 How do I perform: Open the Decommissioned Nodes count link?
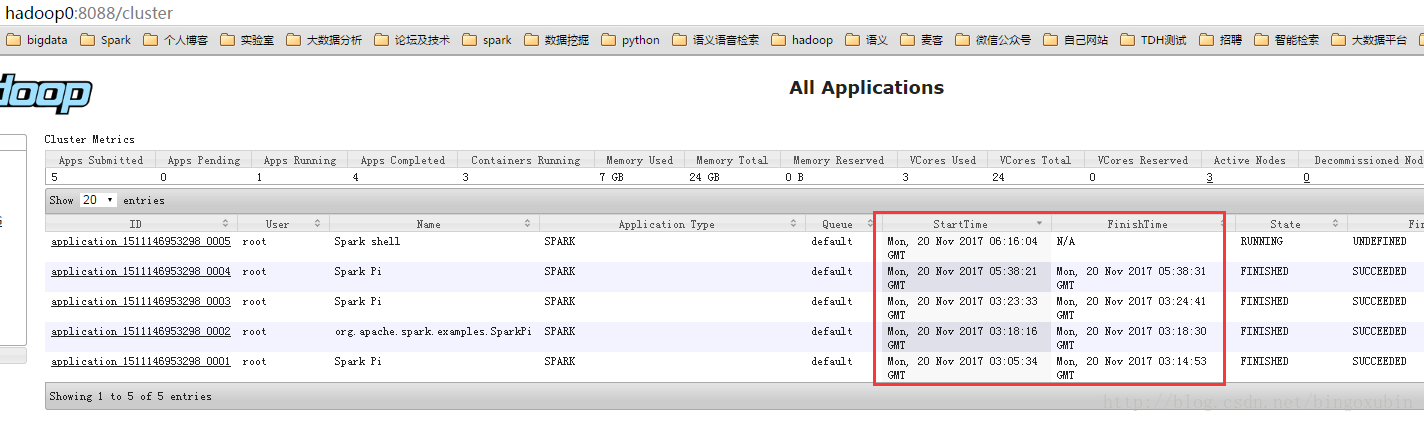(1306, 177)
